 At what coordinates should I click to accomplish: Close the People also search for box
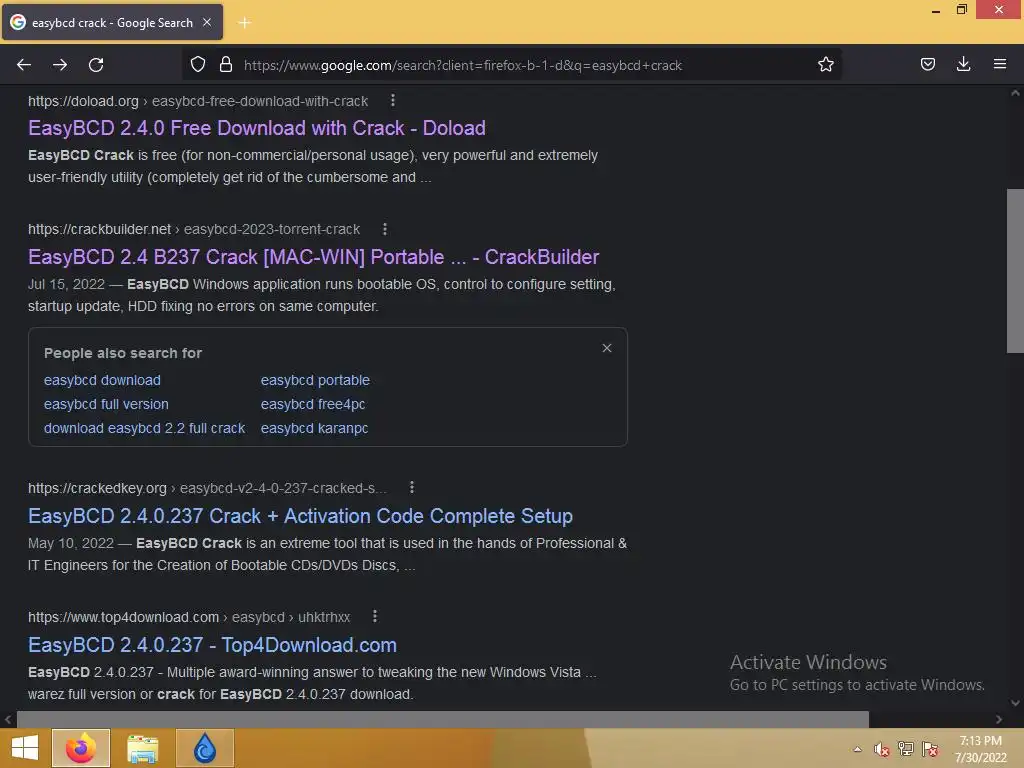pyautogui.click(x=607, y=348)
